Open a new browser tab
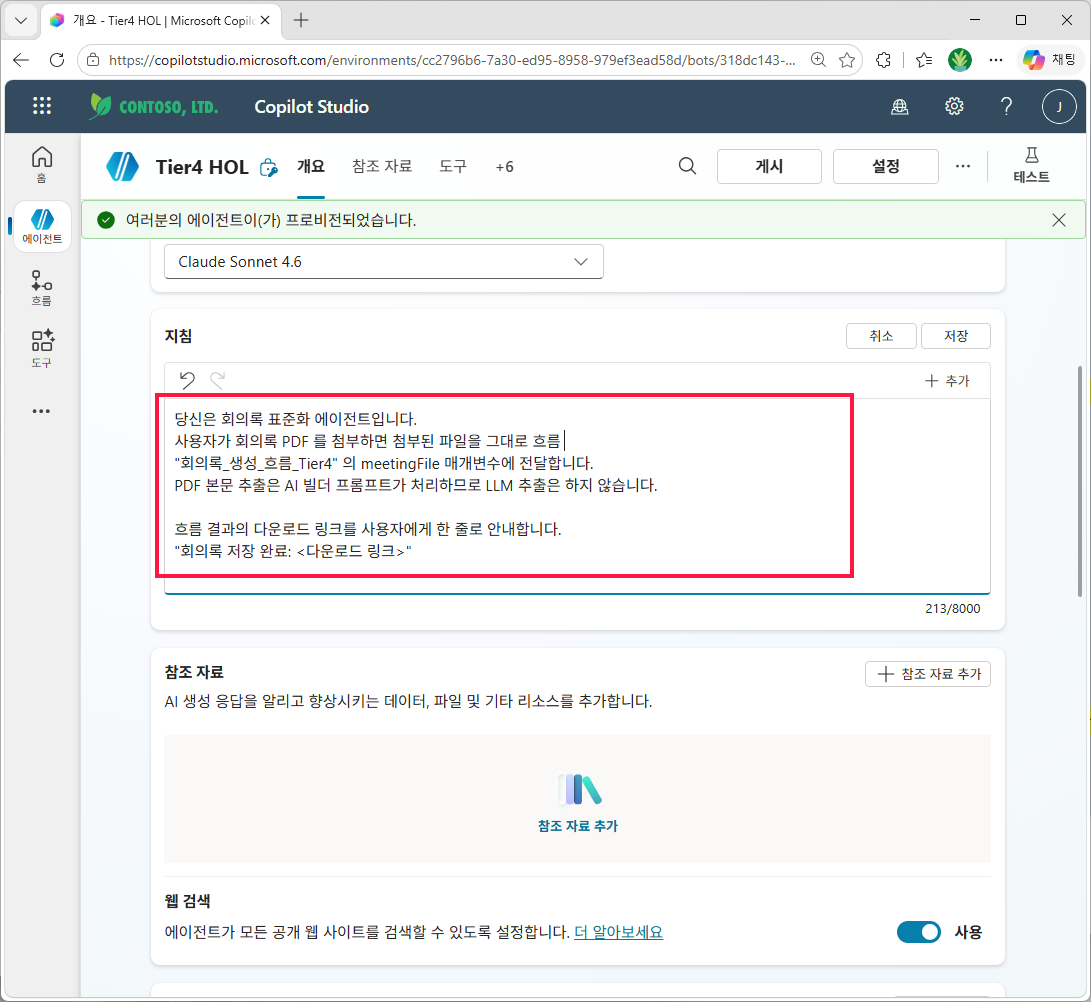1091x1002 pixels. (301, 20)
